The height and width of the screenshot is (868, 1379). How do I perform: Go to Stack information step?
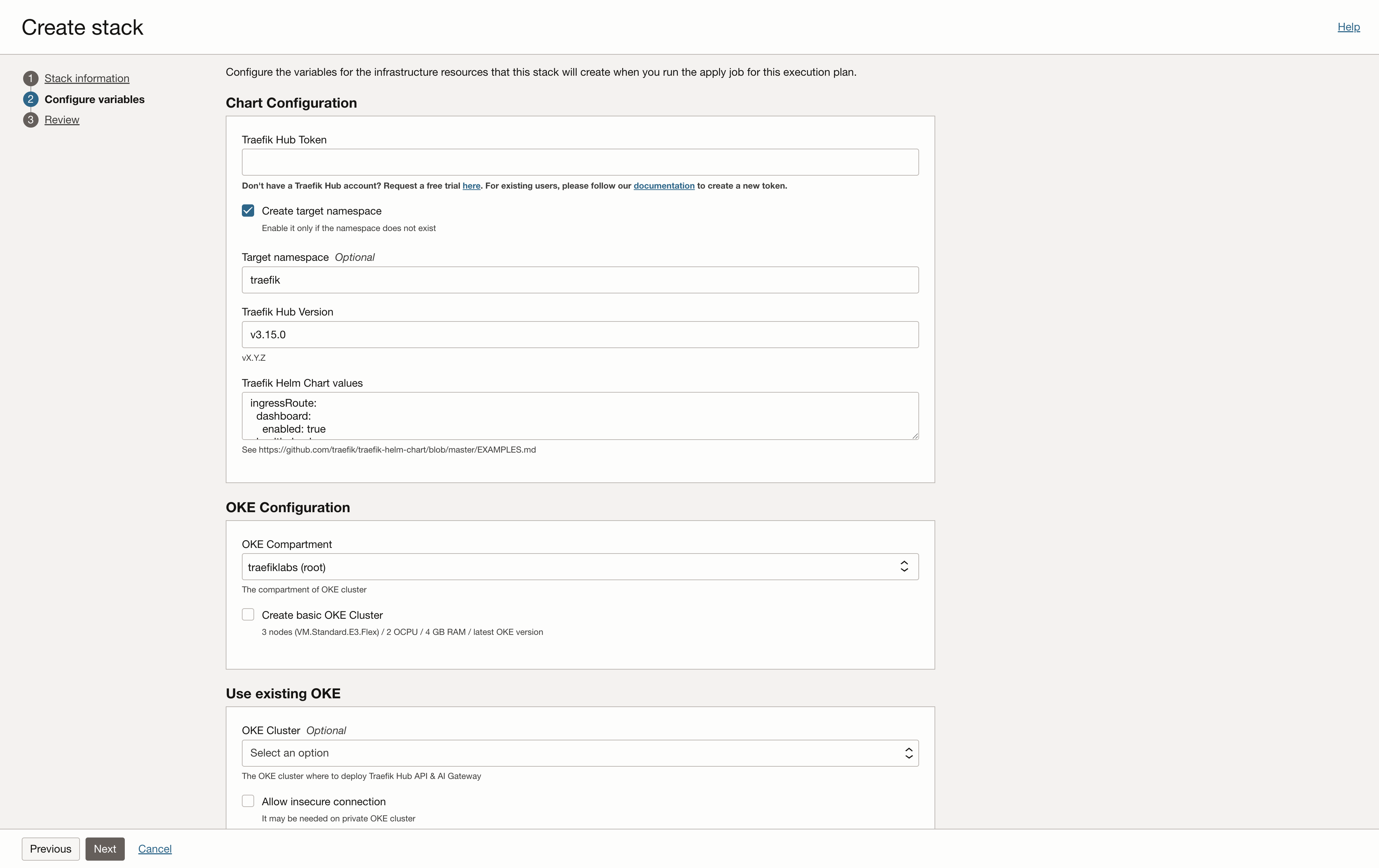pyautogui.click(x=87, y=79)
